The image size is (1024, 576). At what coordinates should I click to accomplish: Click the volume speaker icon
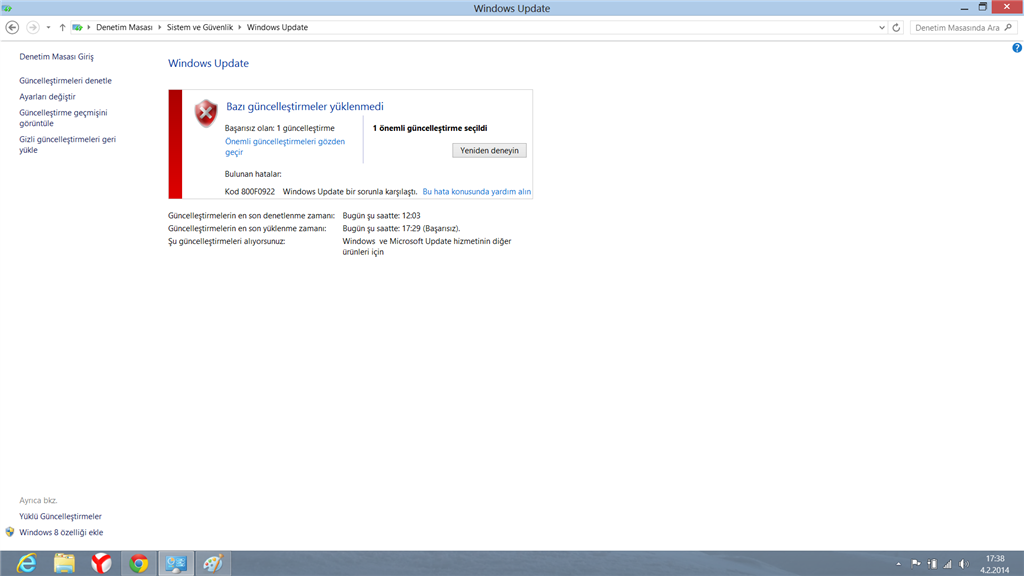pyautogui.click(x=964, y=564)
